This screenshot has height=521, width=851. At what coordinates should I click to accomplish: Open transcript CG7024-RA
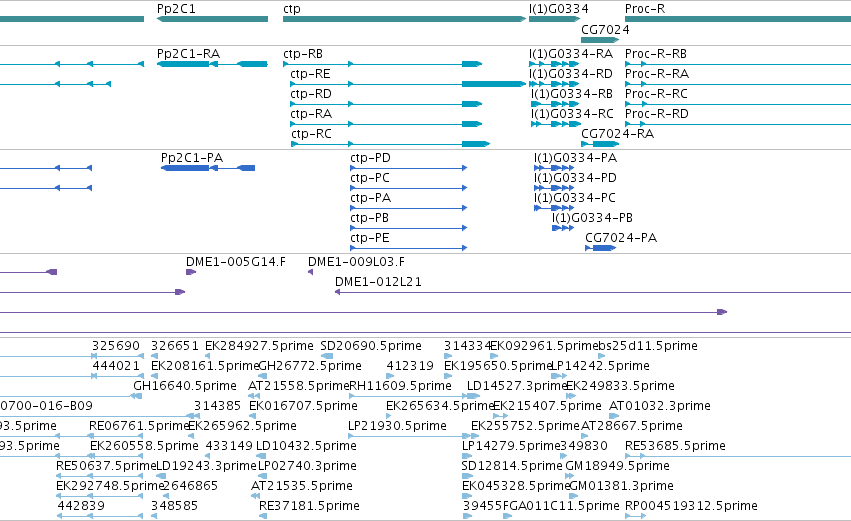tap(618, 134)
